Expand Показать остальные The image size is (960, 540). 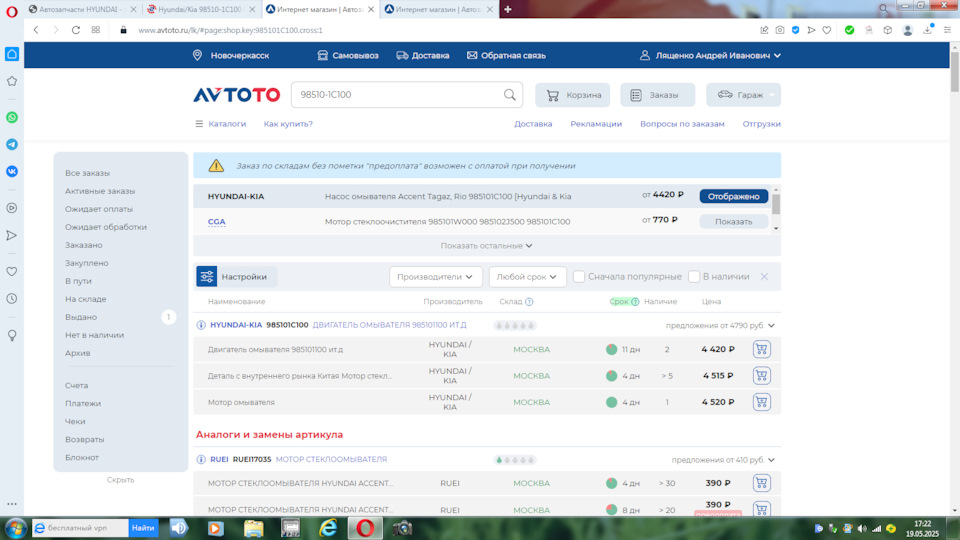pyautogui.click(x=487, y=246)
